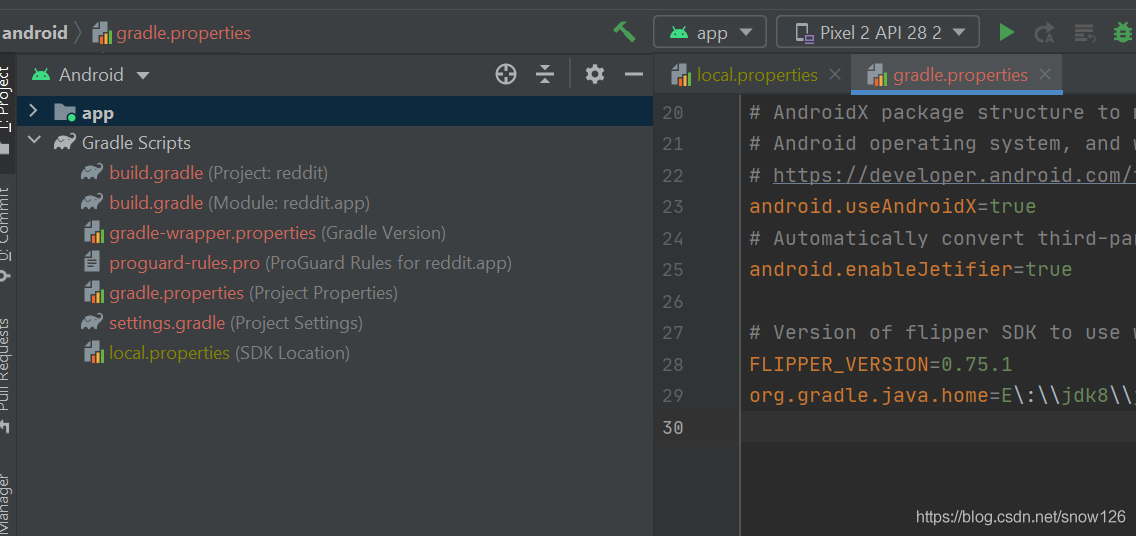Click the hammer Build Project icon
1136x536 pixels.
pyautogui.click(x=624, y=32)
